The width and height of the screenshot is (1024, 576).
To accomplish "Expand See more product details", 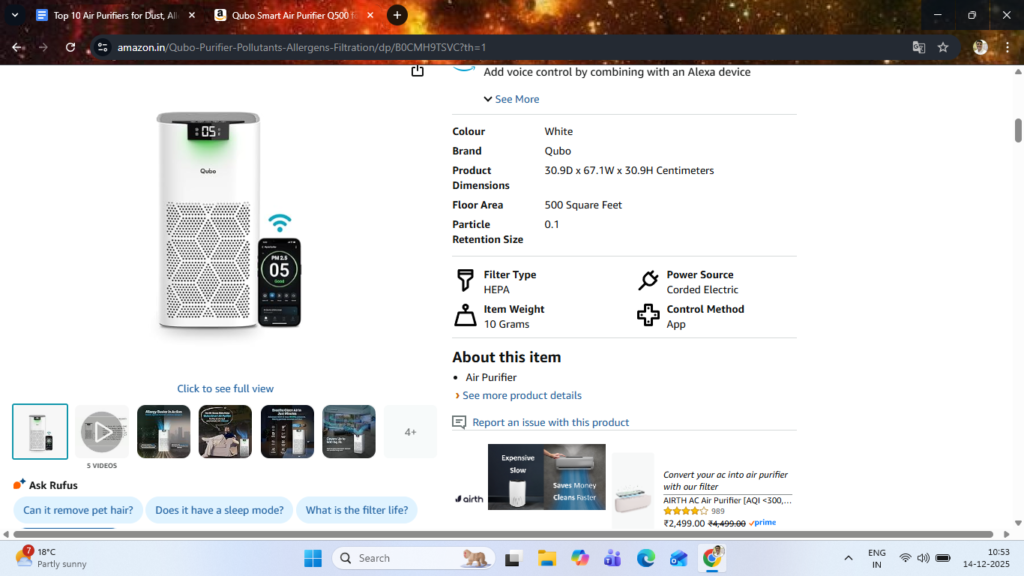I will [521, 395].
